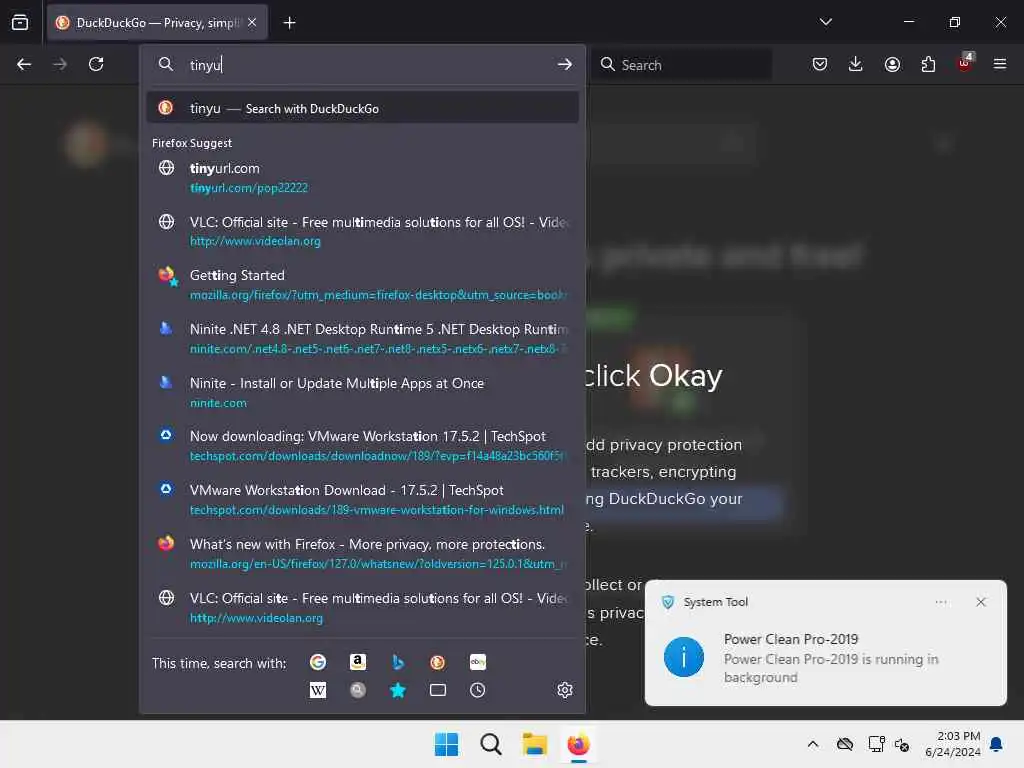The image size is (1024, 768).
Task: Open System Tool notification options menu
Action: 940,601
